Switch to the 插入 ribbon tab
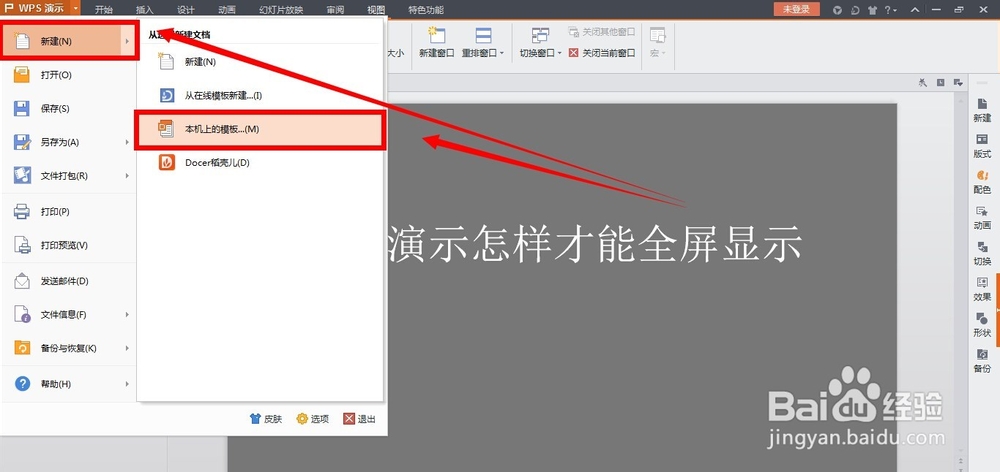Image resolution: width=1000 pixels, height=472 pixels. [x=145, y=10]
